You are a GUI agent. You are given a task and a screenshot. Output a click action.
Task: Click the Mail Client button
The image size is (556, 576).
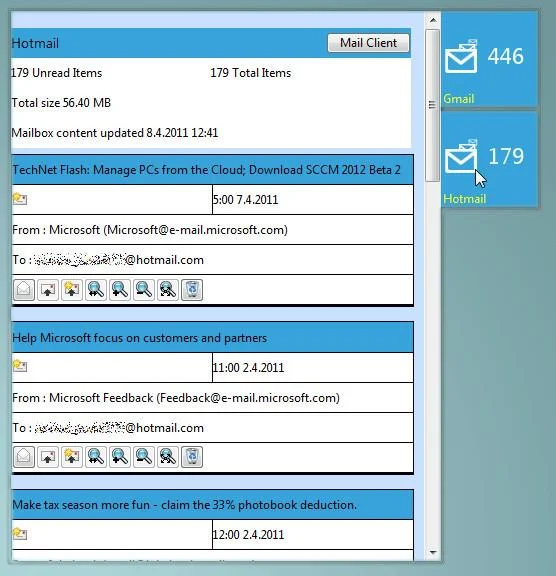point(368,43)
